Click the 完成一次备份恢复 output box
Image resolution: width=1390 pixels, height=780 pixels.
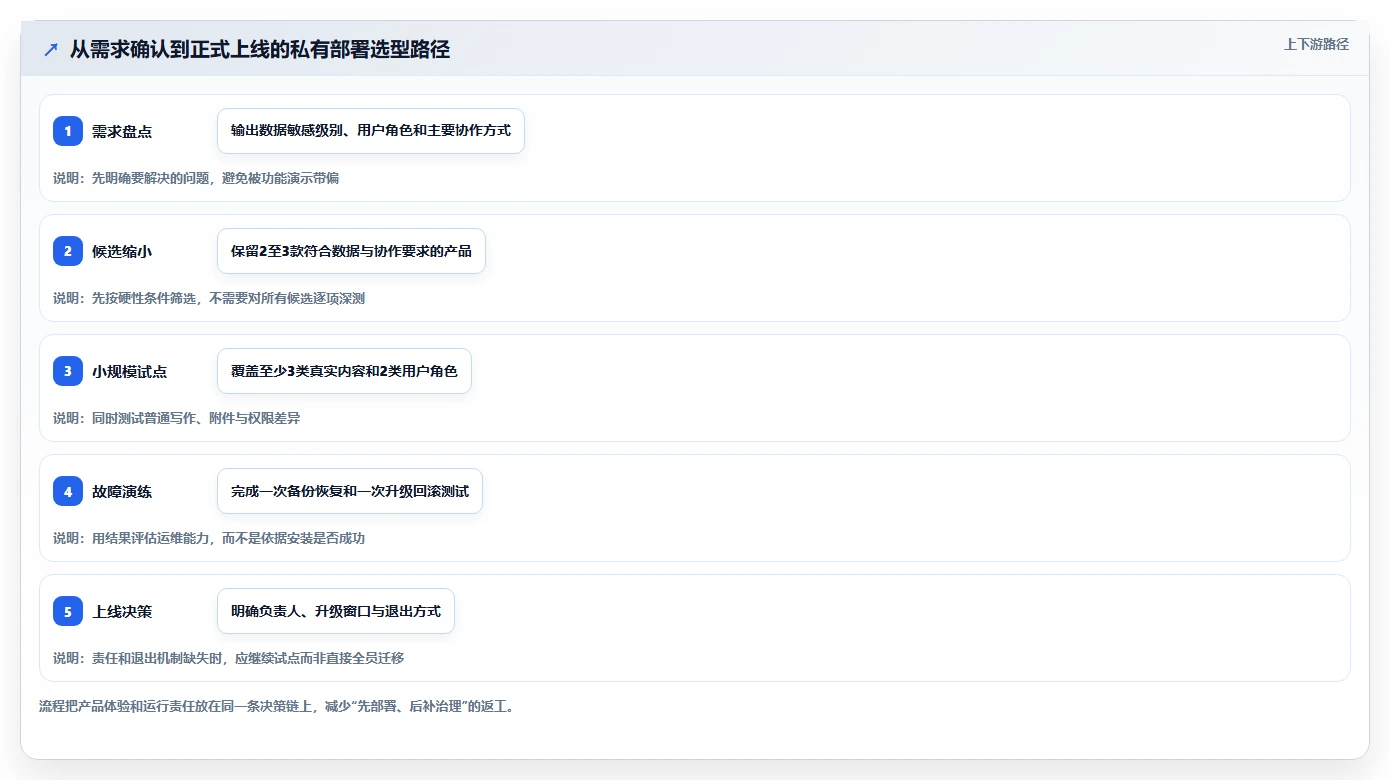350,491
